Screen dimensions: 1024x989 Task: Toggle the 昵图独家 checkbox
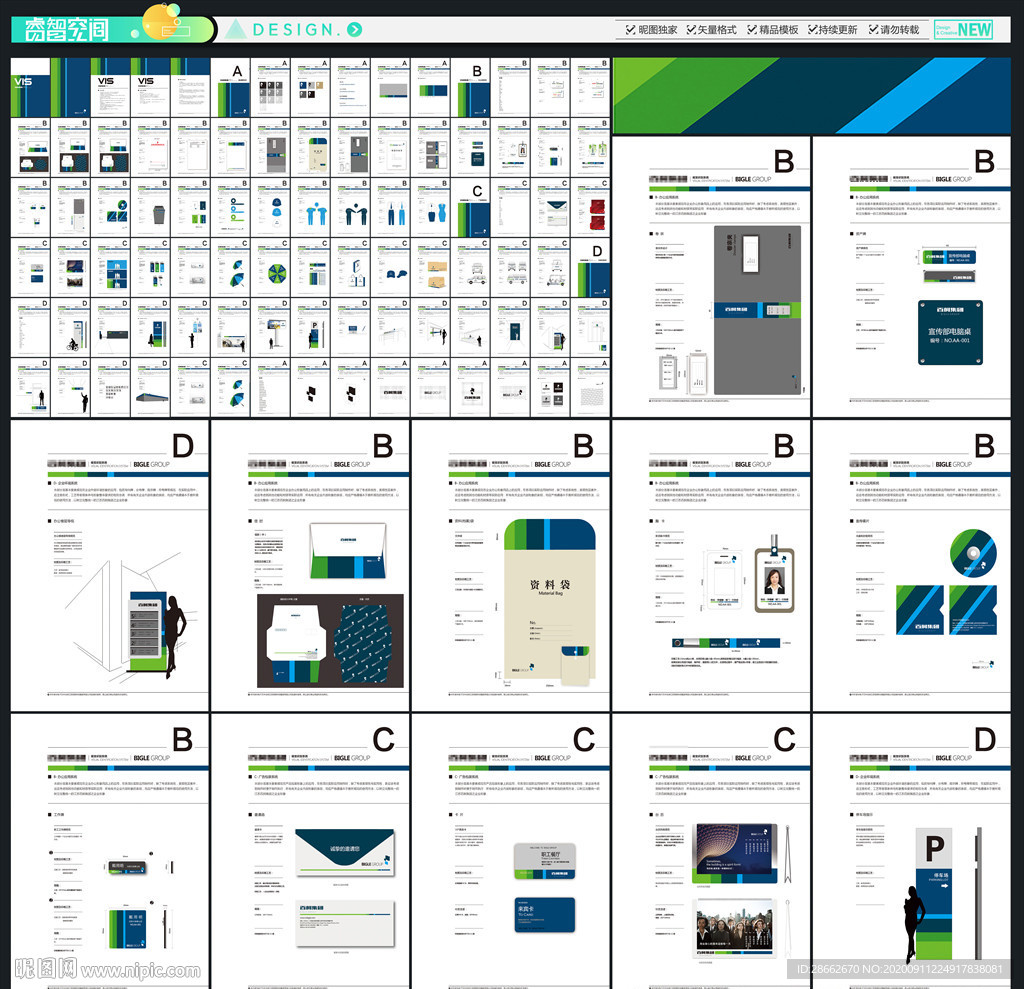click(x=630, y=30)
